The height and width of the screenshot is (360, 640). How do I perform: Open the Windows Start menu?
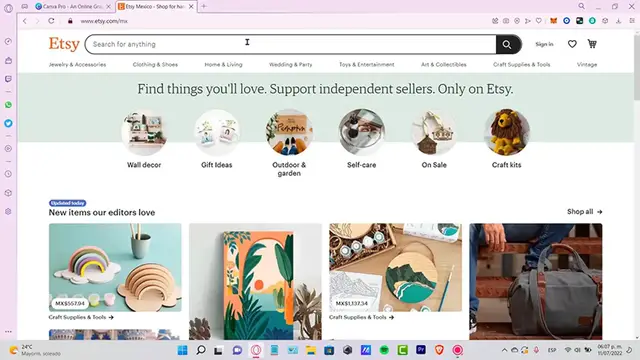(182, 350)
